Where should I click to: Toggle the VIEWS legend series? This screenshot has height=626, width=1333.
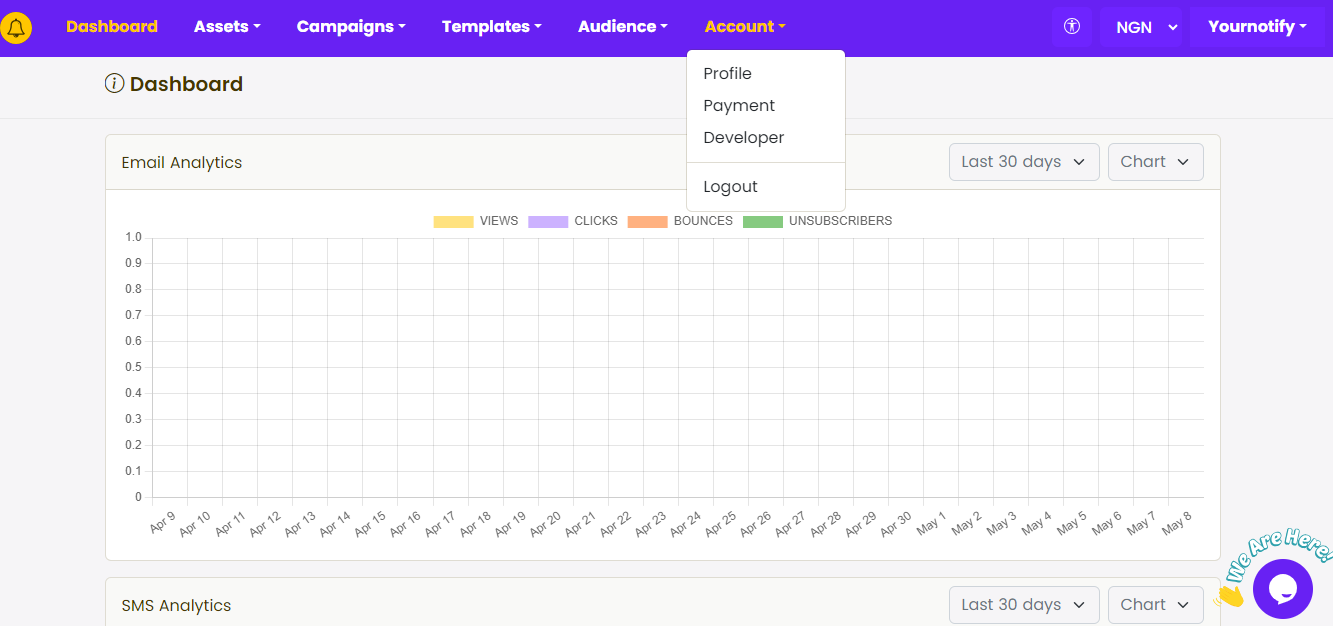coord(476,221)
